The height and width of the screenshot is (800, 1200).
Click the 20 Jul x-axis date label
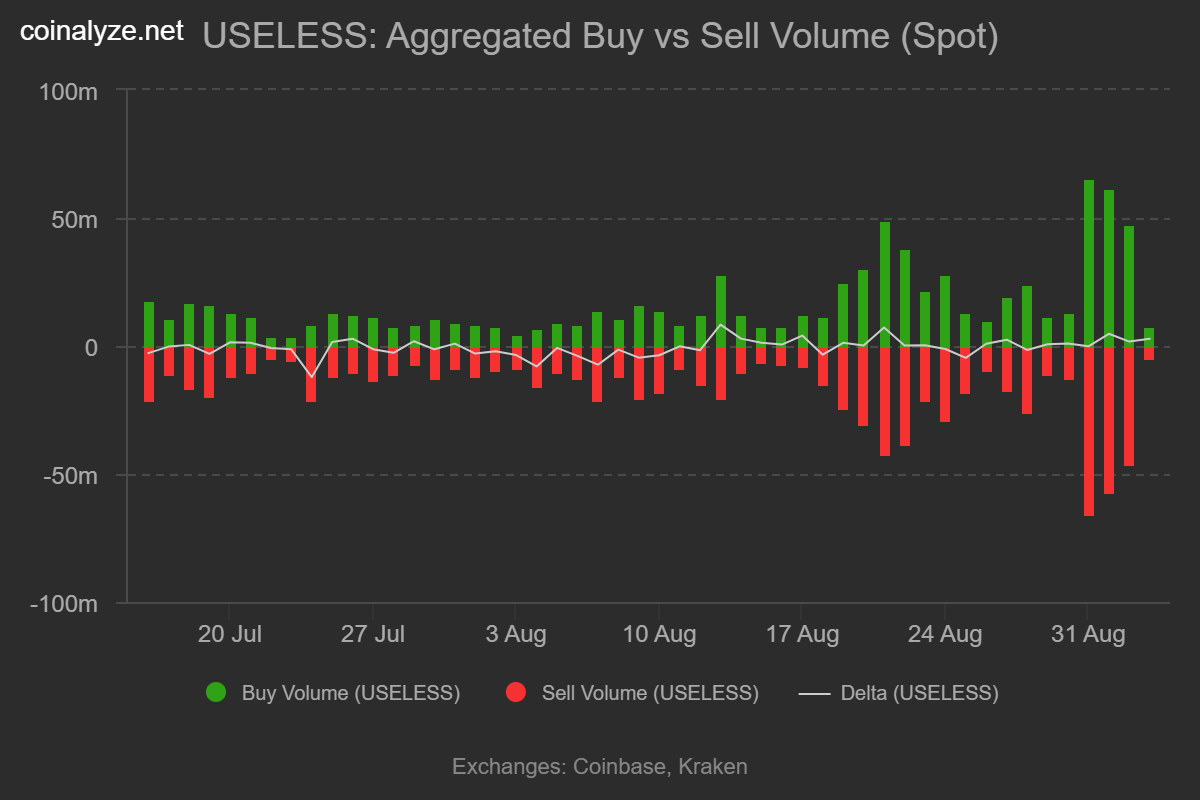[230, 634]
